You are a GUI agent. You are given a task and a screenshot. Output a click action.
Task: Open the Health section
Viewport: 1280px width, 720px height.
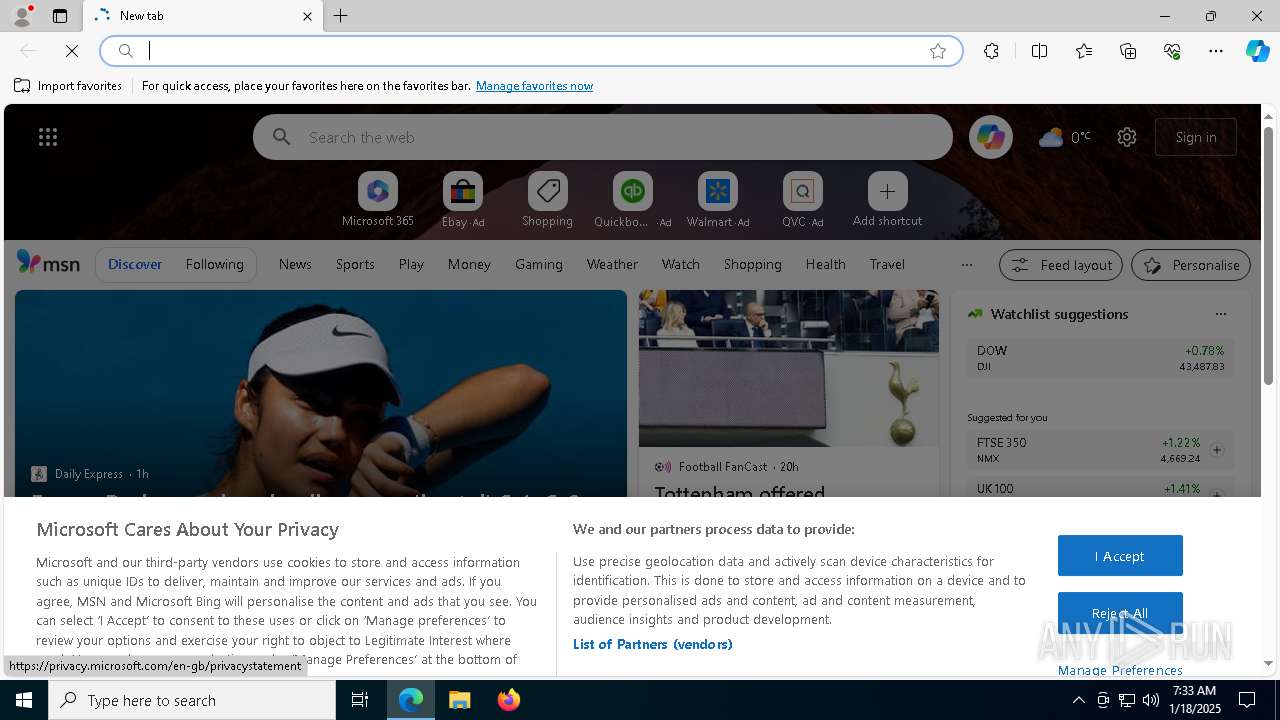click(x=825, y=264)
